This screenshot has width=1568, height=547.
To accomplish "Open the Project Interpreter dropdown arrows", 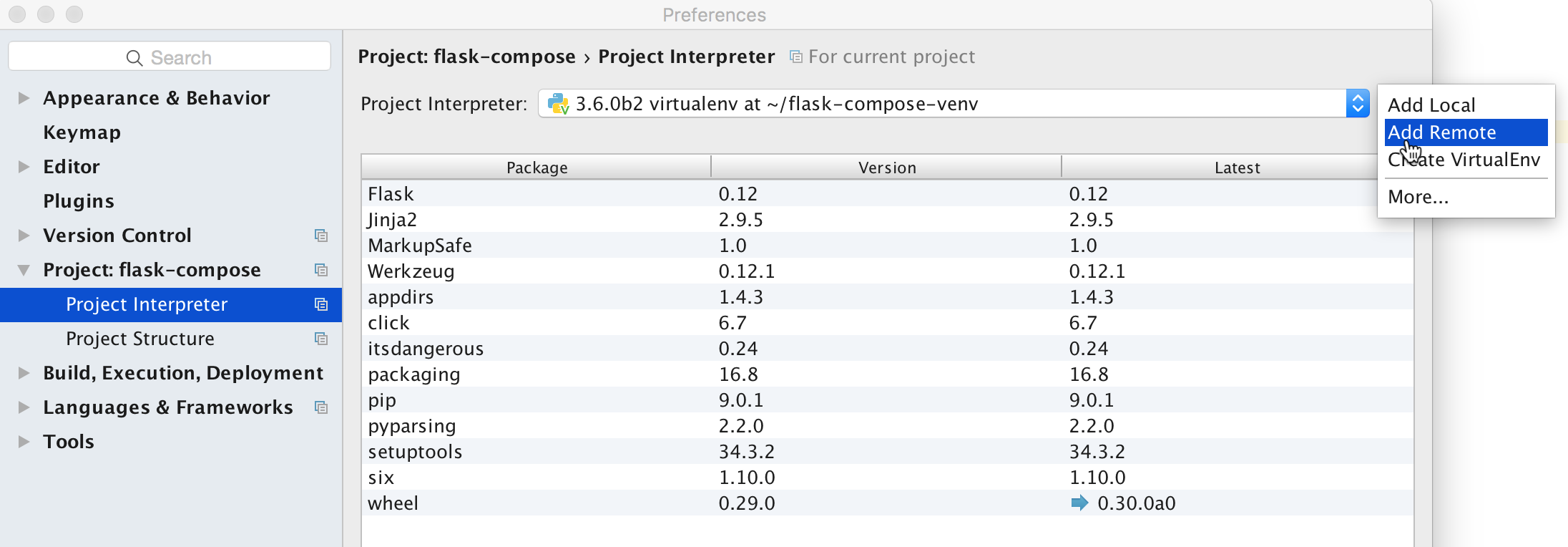I will click(1357, 104).
